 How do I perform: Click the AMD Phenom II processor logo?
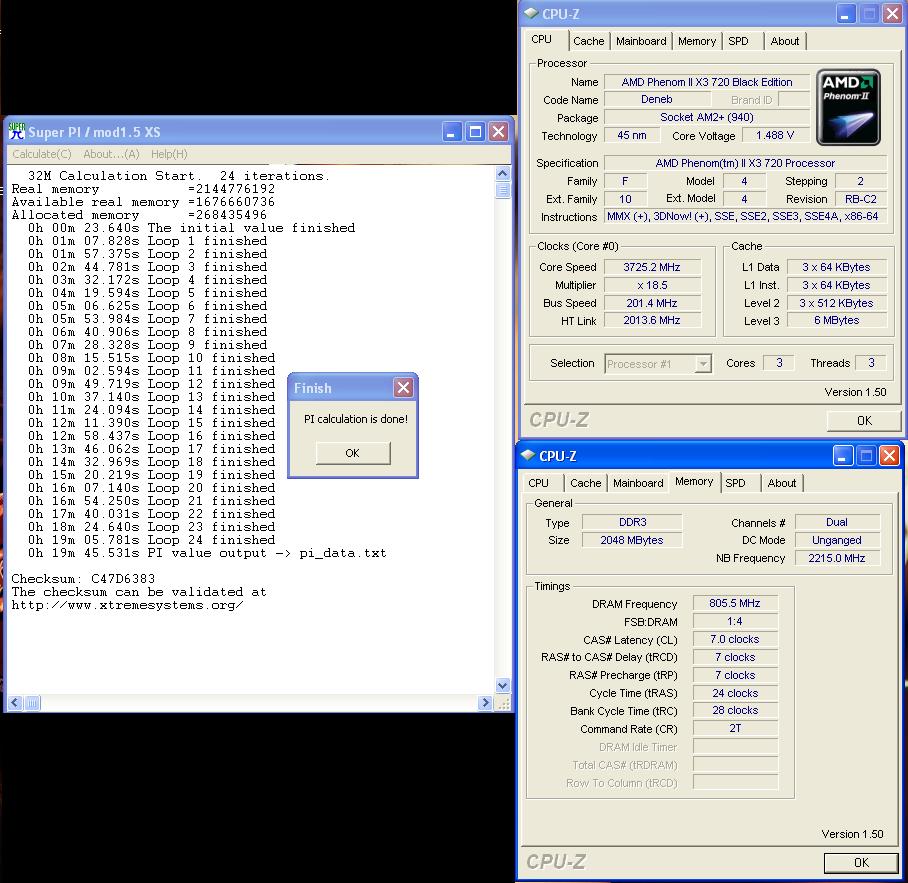pyautogui.click(x=848, y=107)
